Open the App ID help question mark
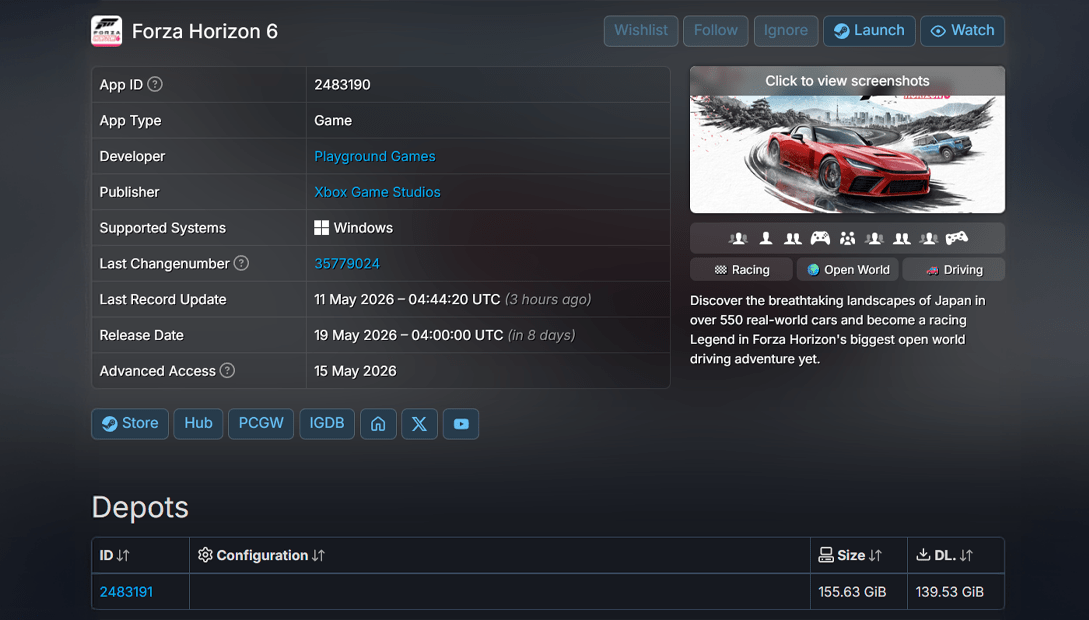This screenshot has height=620, width=1089. tap(155, 84)
